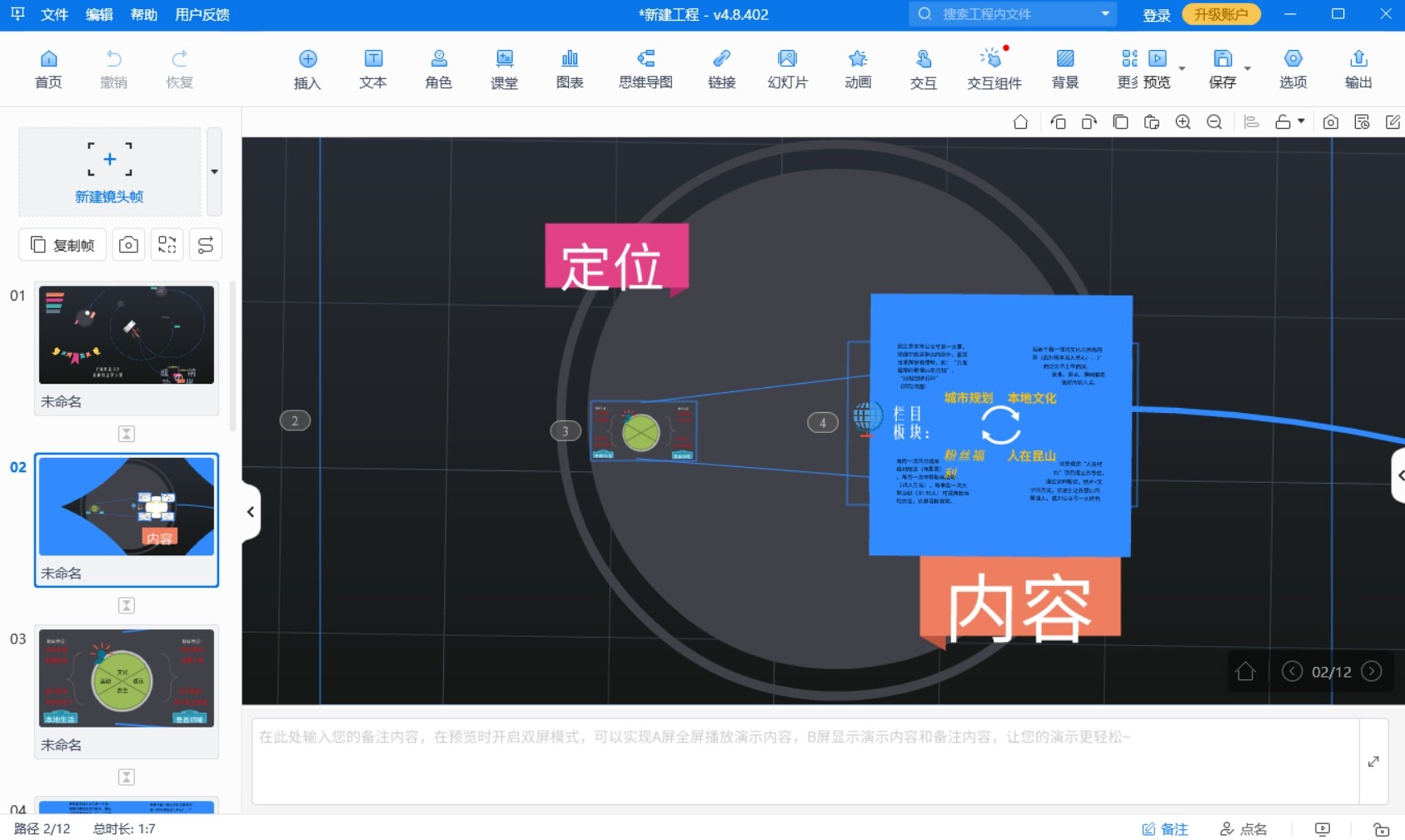Image resolution: width=1405 pixels, height=840 pixels.
Task: Open 交互组件 interactive components
Action: (994, 68)
